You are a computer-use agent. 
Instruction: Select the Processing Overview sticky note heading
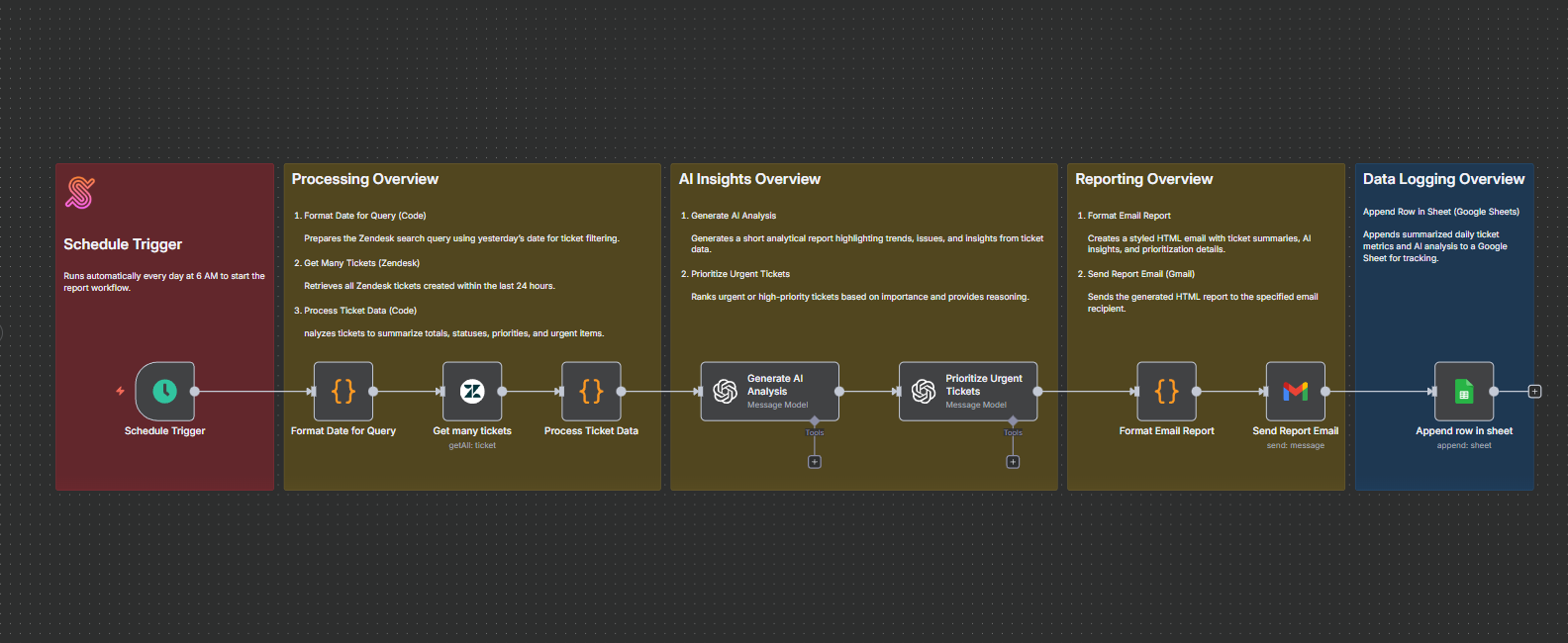[364, 179]
